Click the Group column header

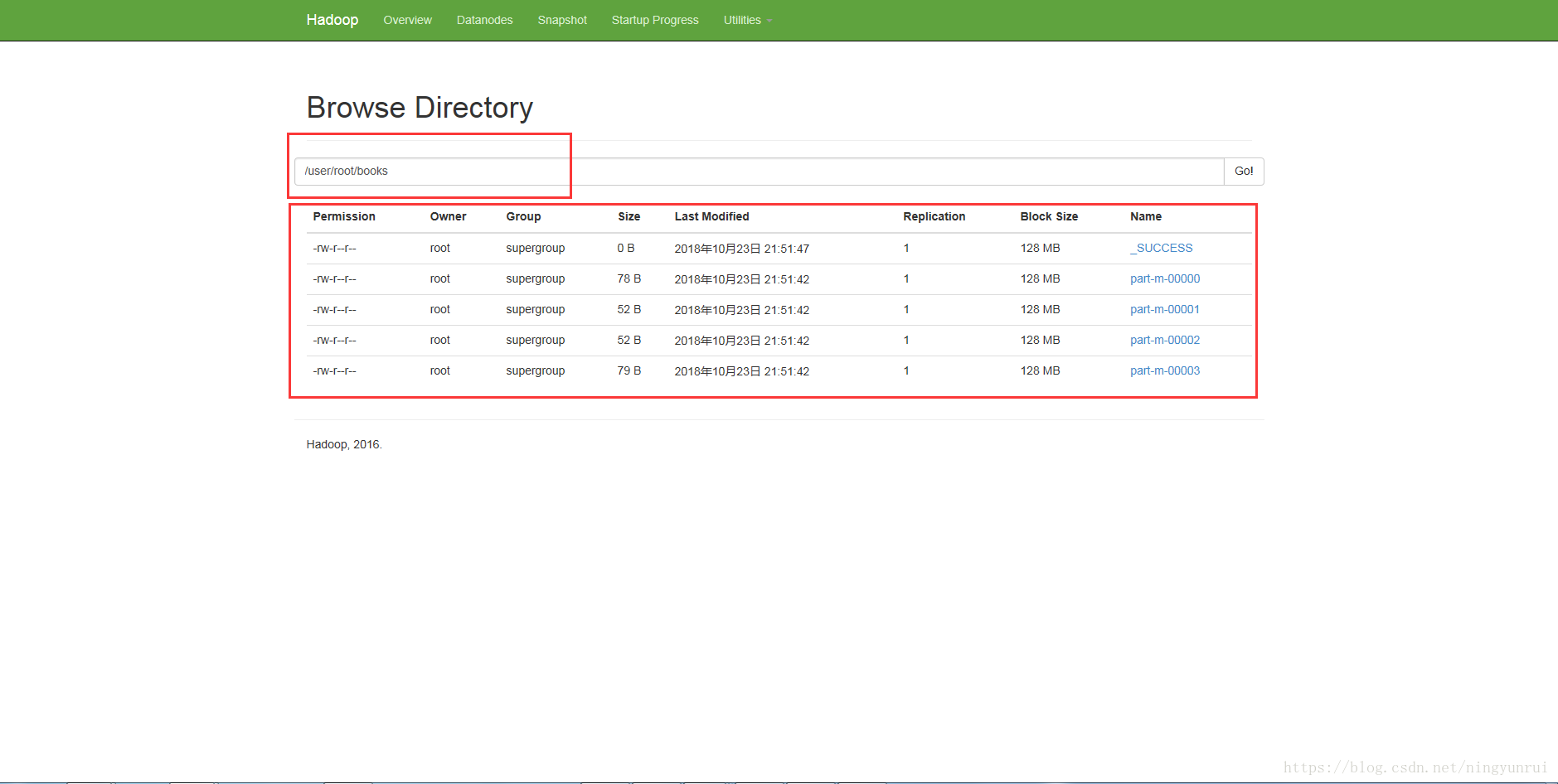pos(523,216)
